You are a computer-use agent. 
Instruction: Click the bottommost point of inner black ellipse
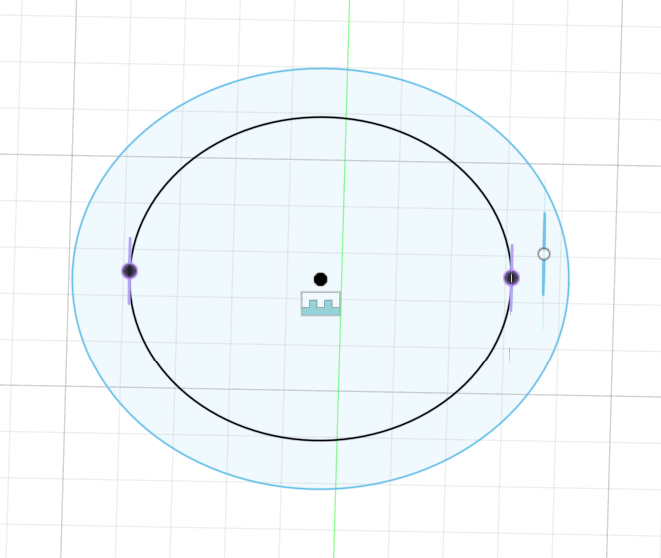(x=320, y=440)
